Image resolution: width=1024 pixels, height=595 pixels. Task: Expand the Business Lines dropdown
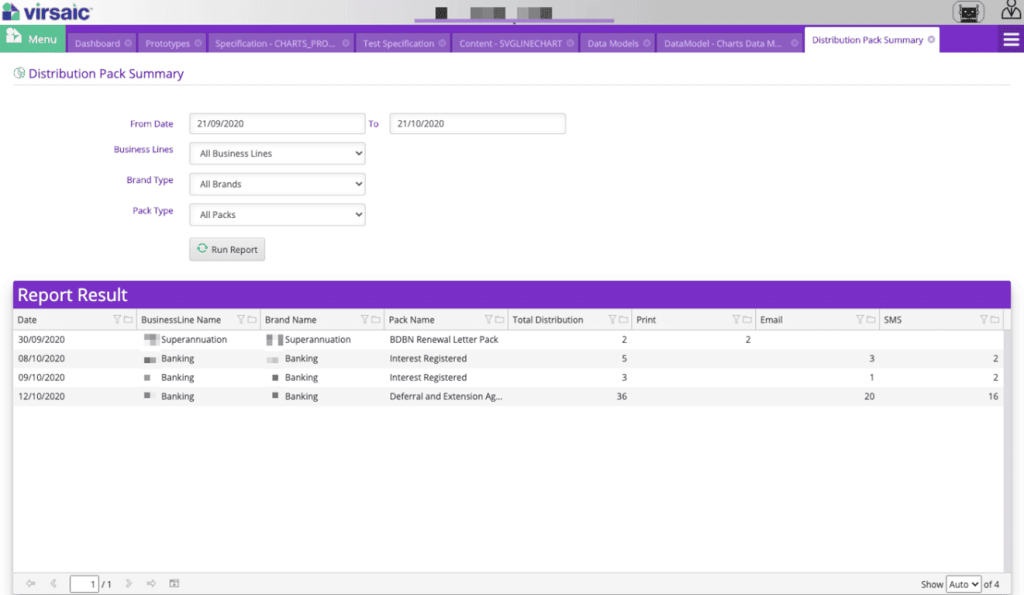coord(277,154)
